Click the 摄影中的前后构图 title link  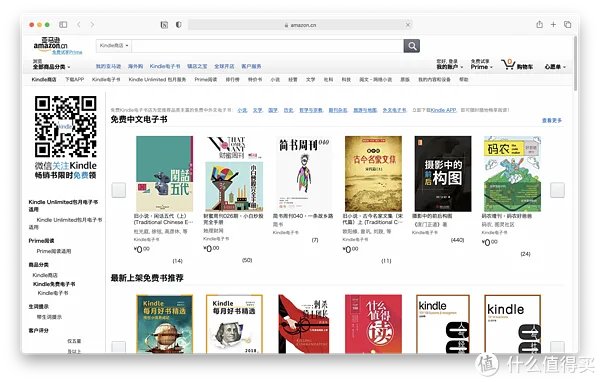click(432, 216)
